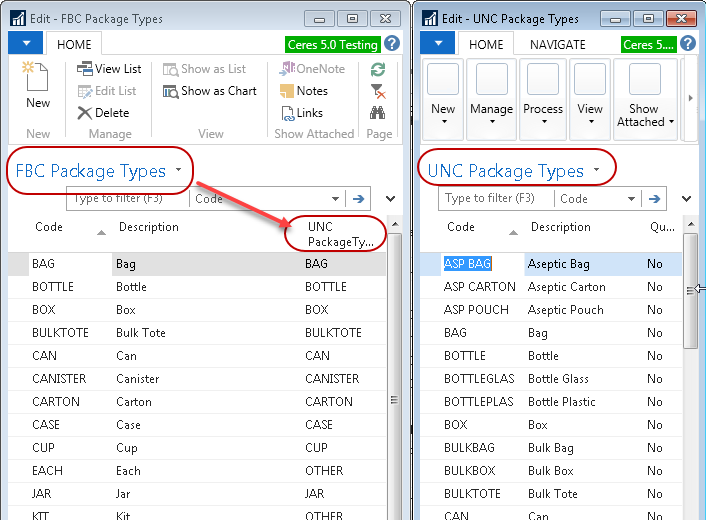Open the blue application menu in FBC window
Image resolution: width=706 pixels, height=520 pixels.
(x=25, y=44)
